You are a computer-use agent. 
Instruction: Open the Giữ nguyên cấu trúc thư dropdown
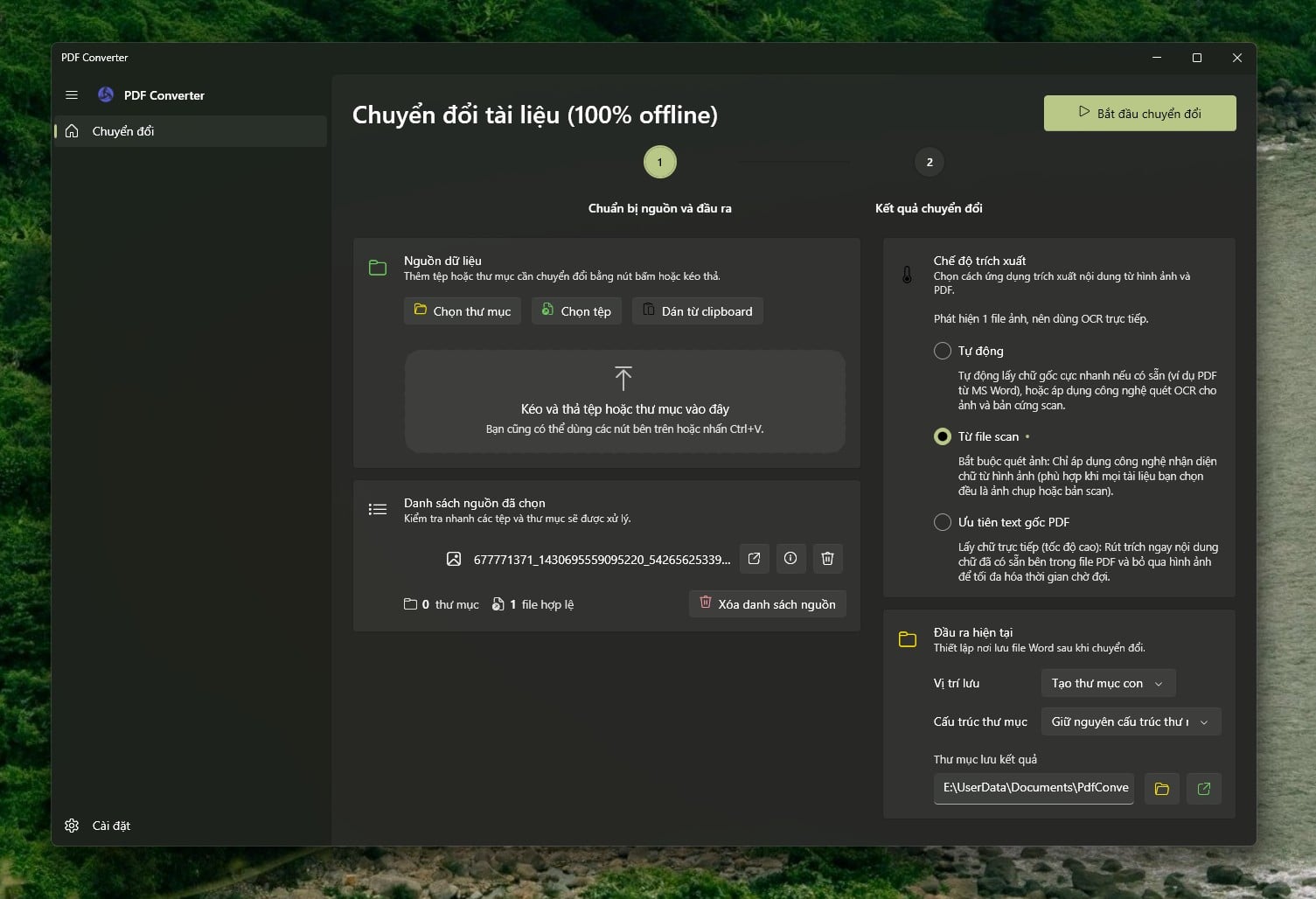pos(1131,721)
